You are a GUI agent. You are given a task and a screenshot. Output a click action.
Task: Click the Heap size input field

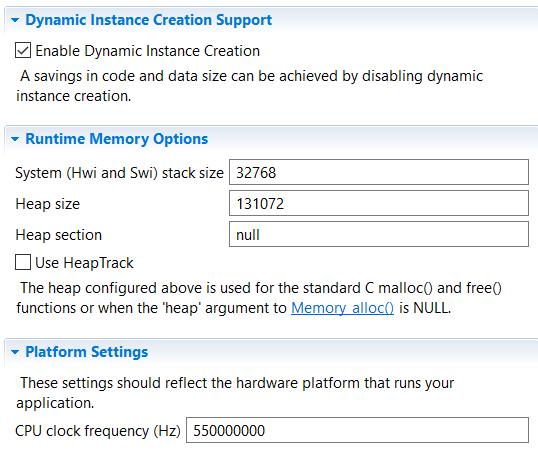click(379, 203)
